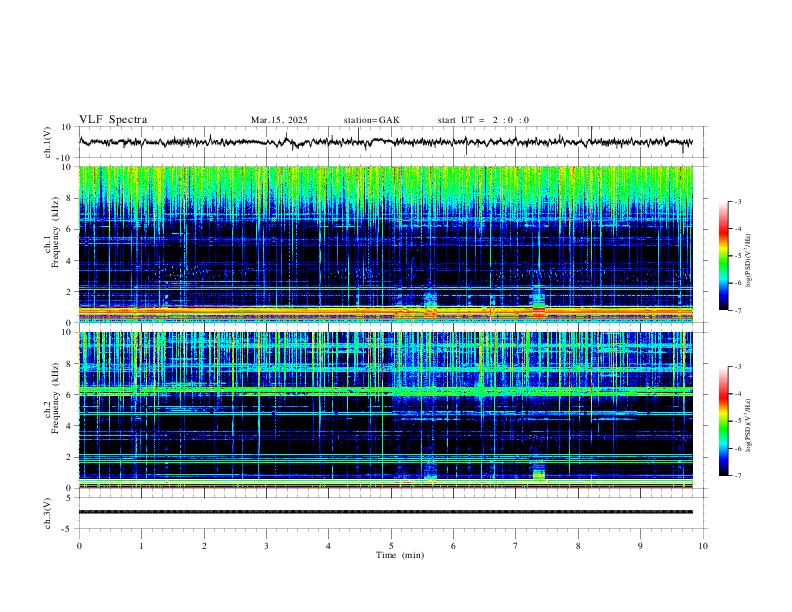Click the "3" tick on Time axis
The width and height of the screenshot is (792, 612).
click(266, 546)
